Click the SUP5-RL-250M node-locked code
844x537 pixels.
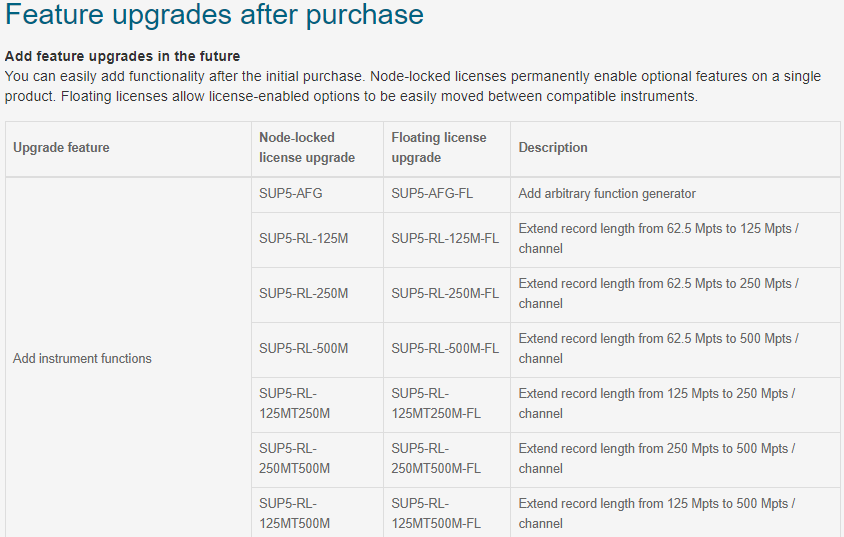pyautogui.click(x=304, y=293)
